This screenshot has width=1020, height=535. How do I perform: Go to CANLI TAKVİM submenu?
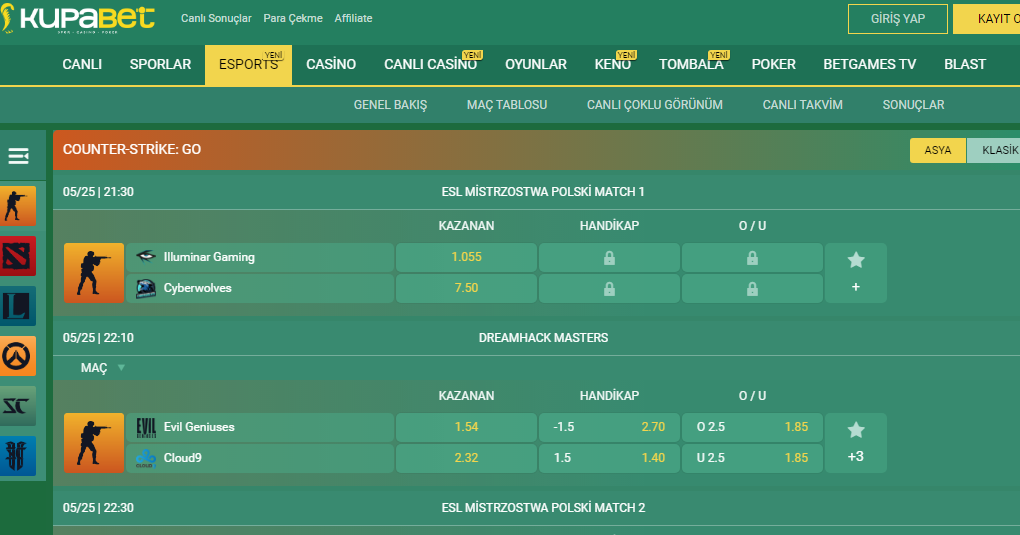[802, 105]
